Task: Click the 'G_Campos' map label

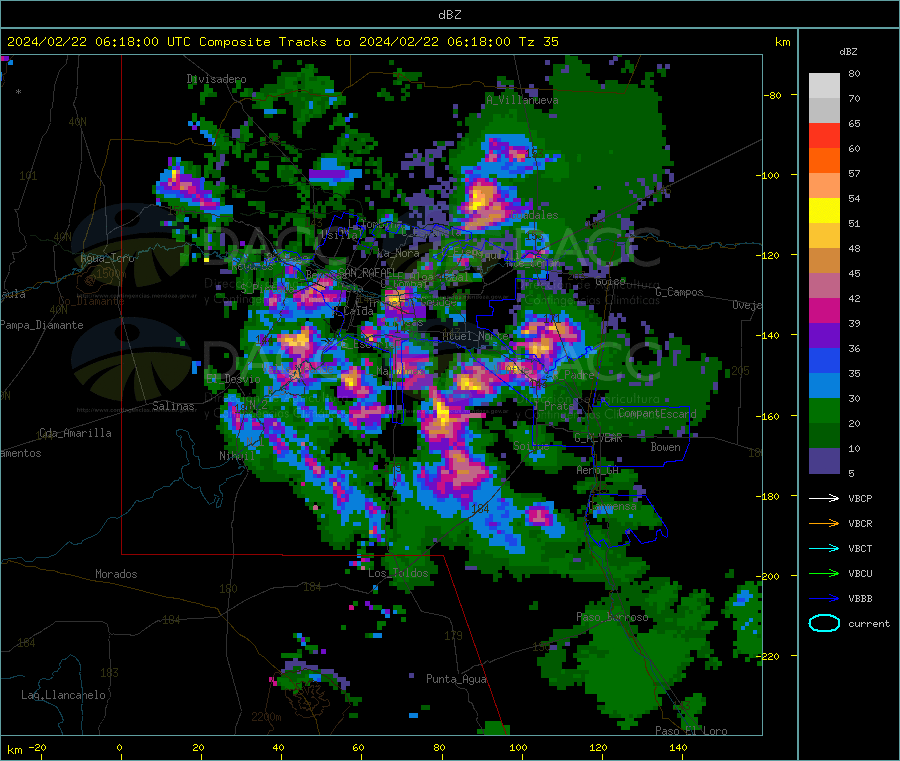Action: (679, 292)
